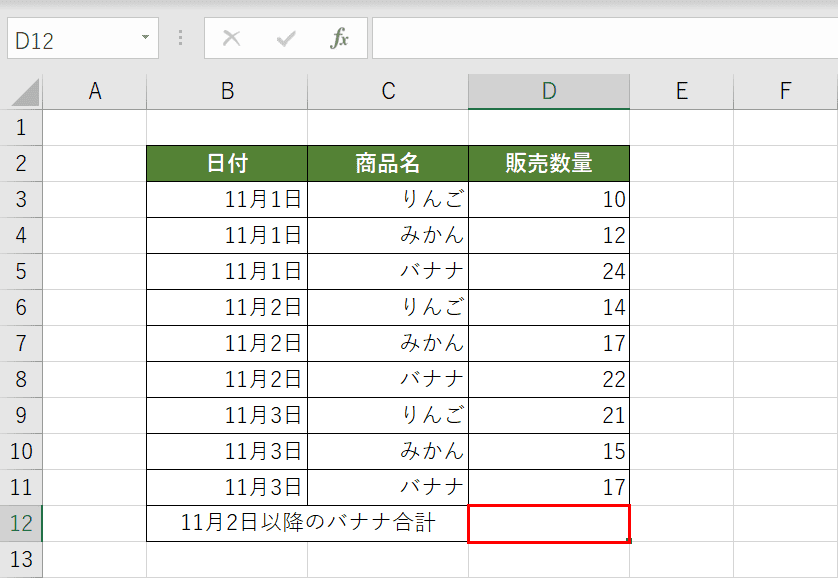Click the 11月1日 cell in row 4

[227, 236]
